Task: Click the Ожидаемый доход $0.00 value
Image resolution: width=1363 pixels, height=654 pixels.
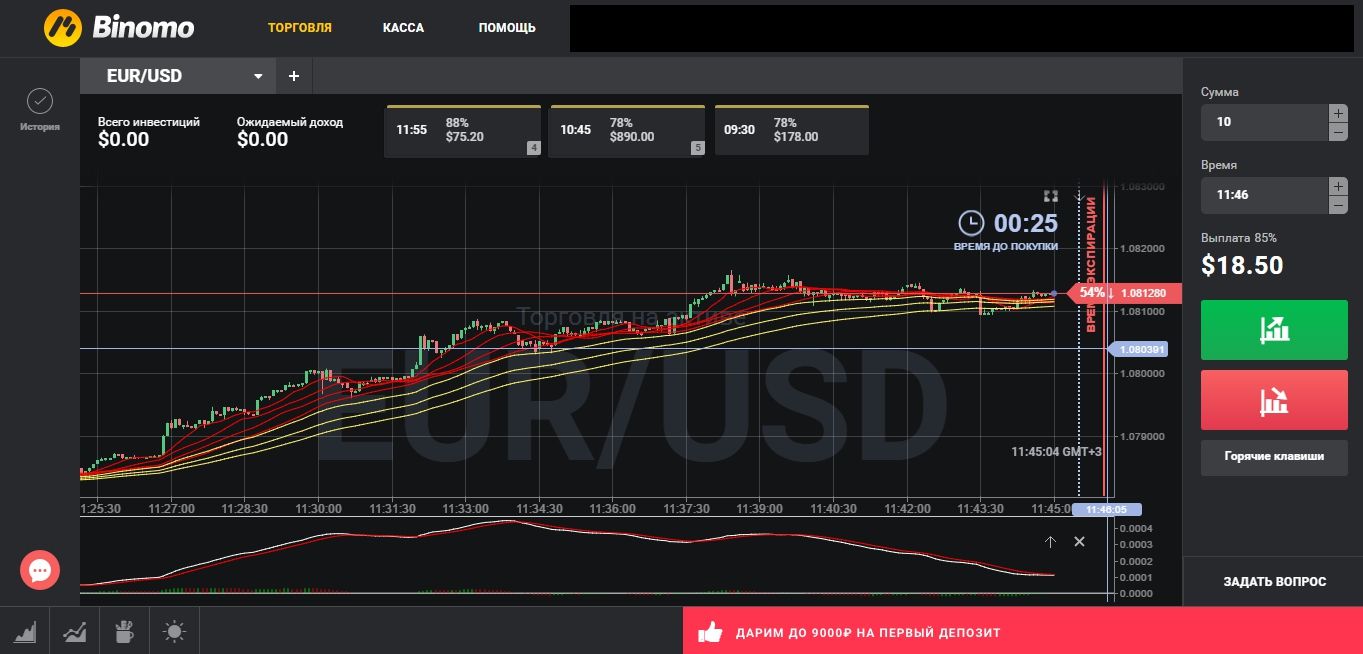Action: pos(263,140)
